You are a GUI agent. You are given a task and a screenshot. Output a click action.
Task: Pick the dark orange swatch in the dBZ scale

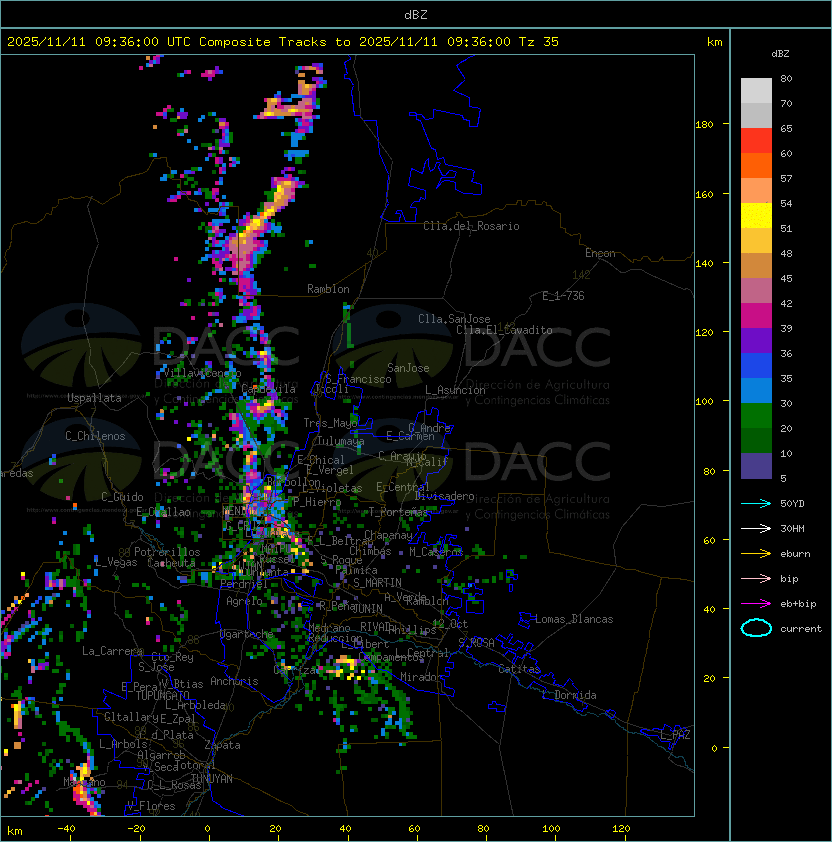click(x=756, y=166)
